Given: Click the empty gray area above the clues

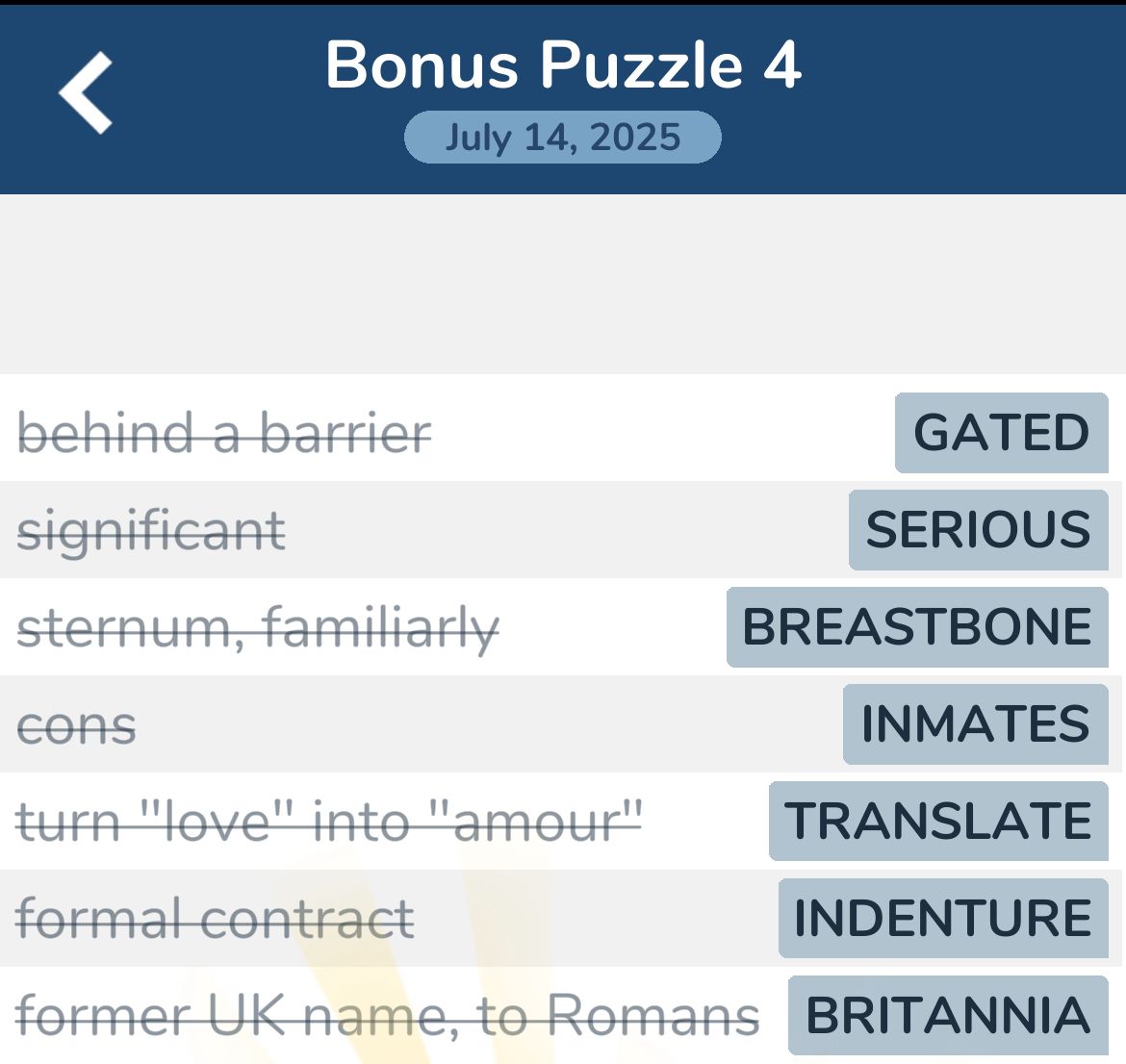Looking at the screenshot, I should [x=562, y=284].
